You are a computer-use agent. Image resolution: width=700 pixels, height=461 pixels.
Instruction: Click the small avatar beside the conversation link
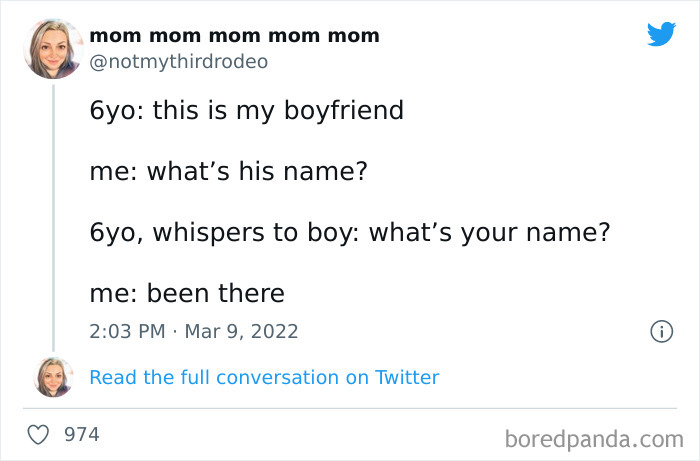click(x=53, y=377)
